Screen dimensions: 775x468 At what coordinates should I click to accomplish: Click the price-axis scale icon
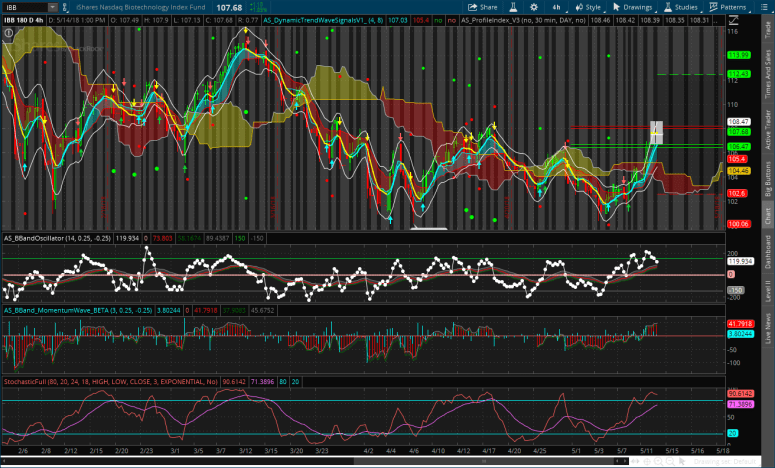733,20
